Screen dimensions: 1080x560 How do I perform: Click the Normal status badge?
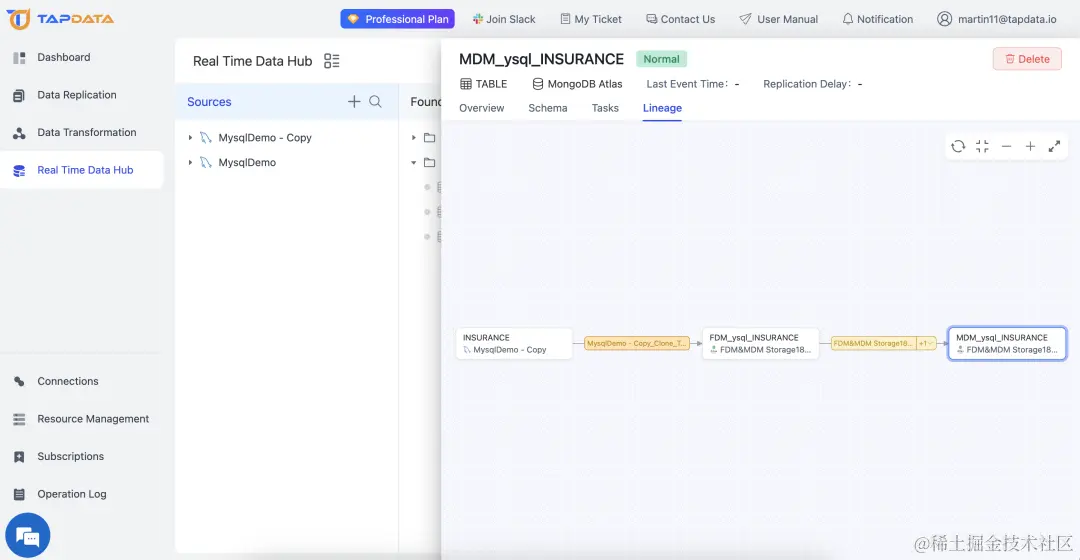point(661,59)
